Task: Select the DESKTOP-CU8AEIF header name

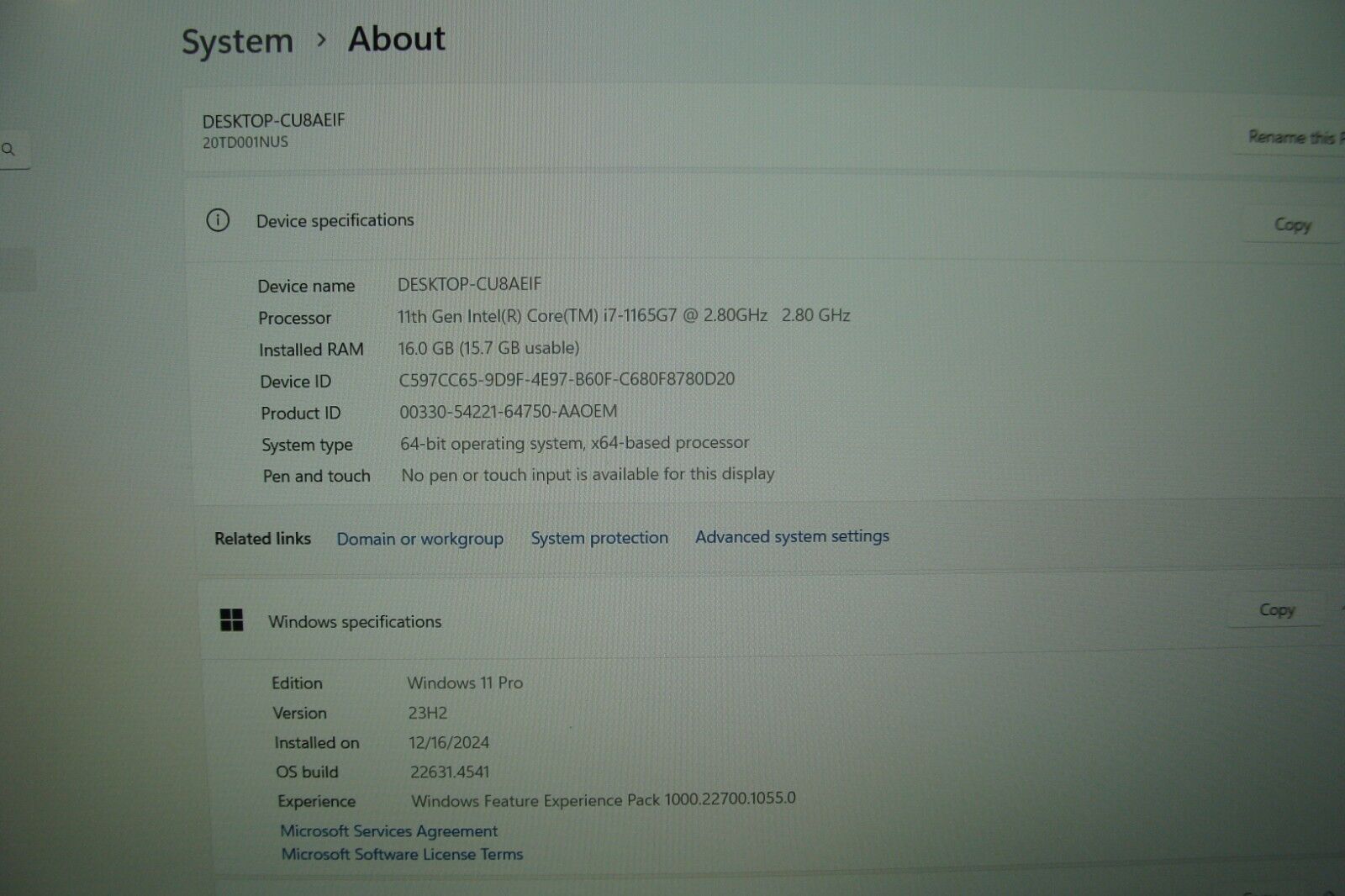Action: click(x=274, y=120)
